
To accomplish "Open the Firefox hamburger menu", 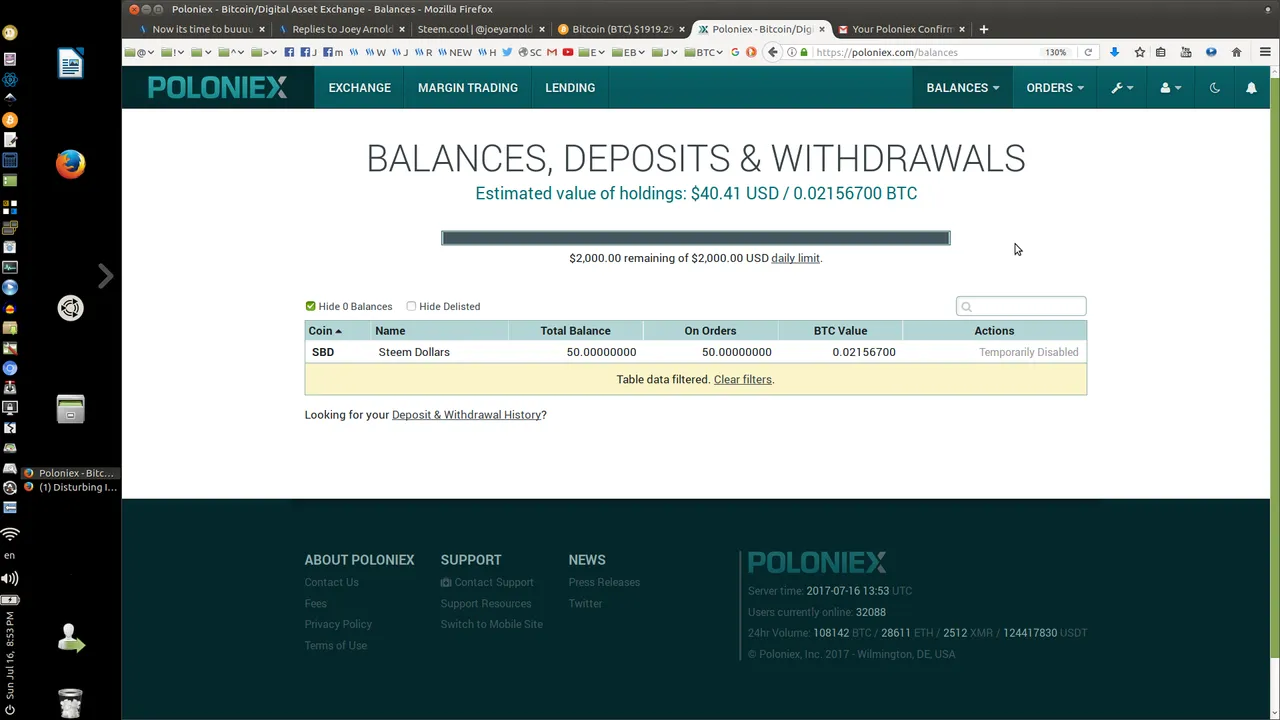I will pos(1265,52).
